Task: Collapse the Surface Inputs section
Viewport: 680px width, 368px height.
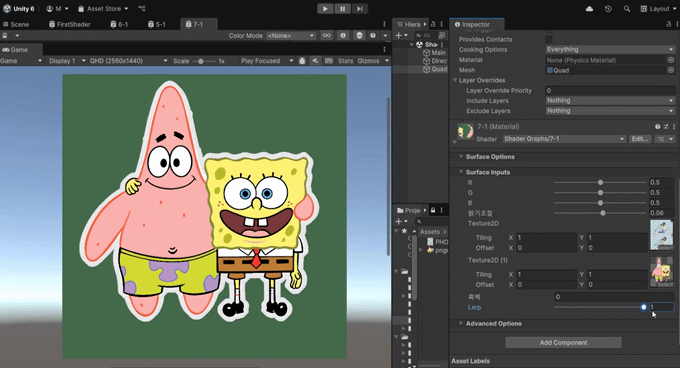Action: coord(461,172)
